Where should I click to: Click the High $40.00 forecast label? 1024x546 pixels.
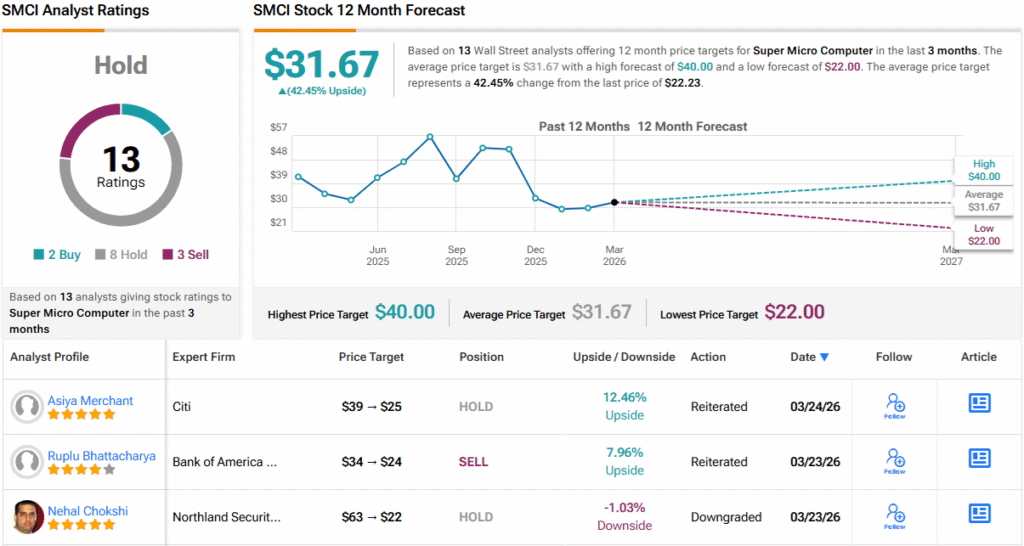[x=983, y=170]
